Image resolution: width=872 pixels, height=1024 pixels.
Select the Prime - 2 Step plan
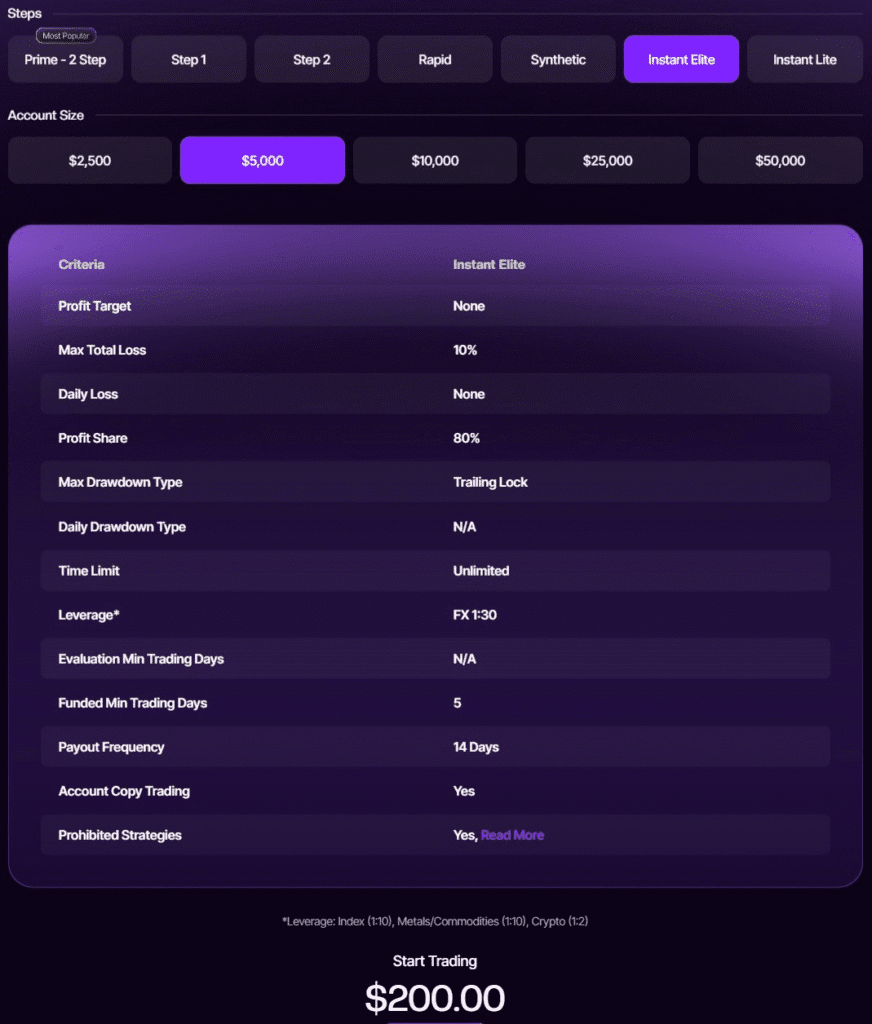(x=64, y=59)
